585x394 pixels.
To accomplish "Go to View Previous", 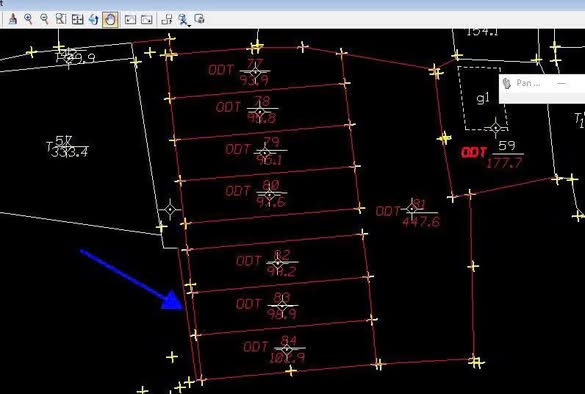I will 130,19.
